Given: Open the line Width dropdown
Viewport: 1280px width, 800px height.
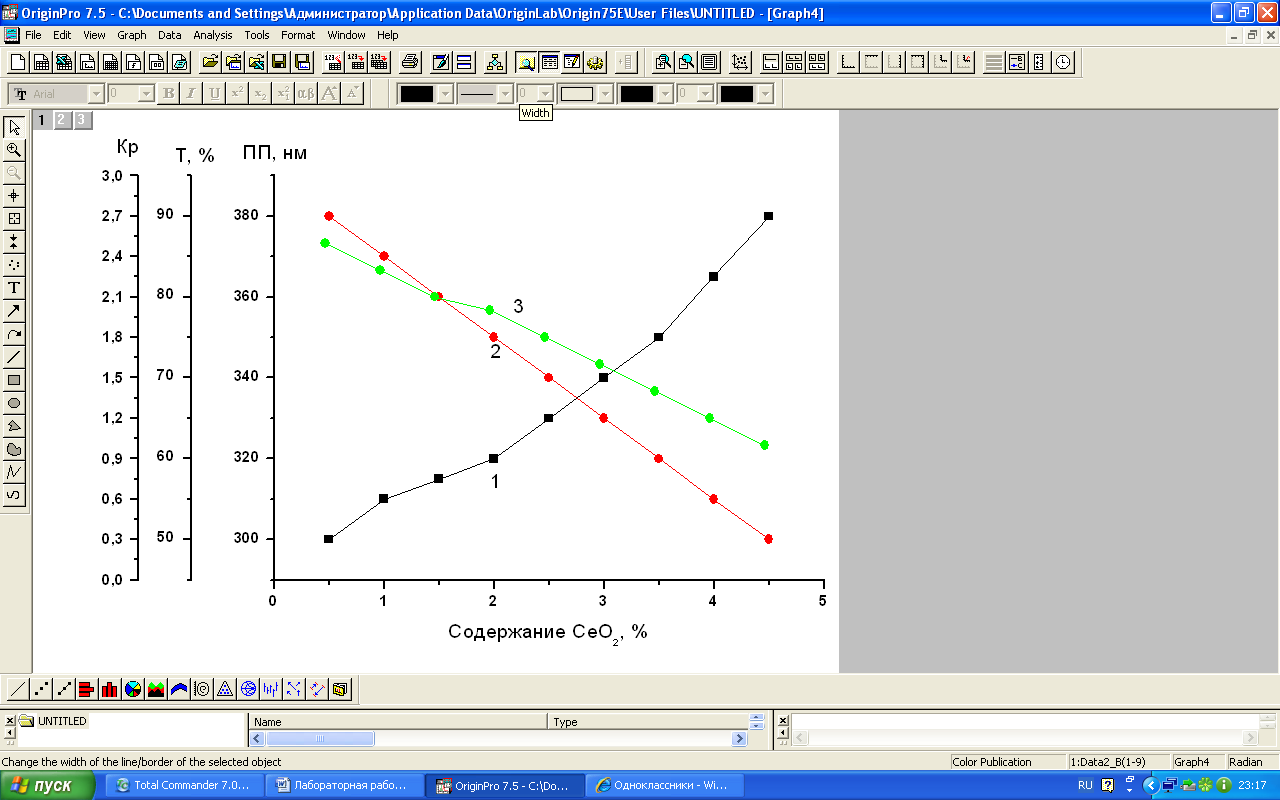Looking at the screenshot, I should pos(545,93).
